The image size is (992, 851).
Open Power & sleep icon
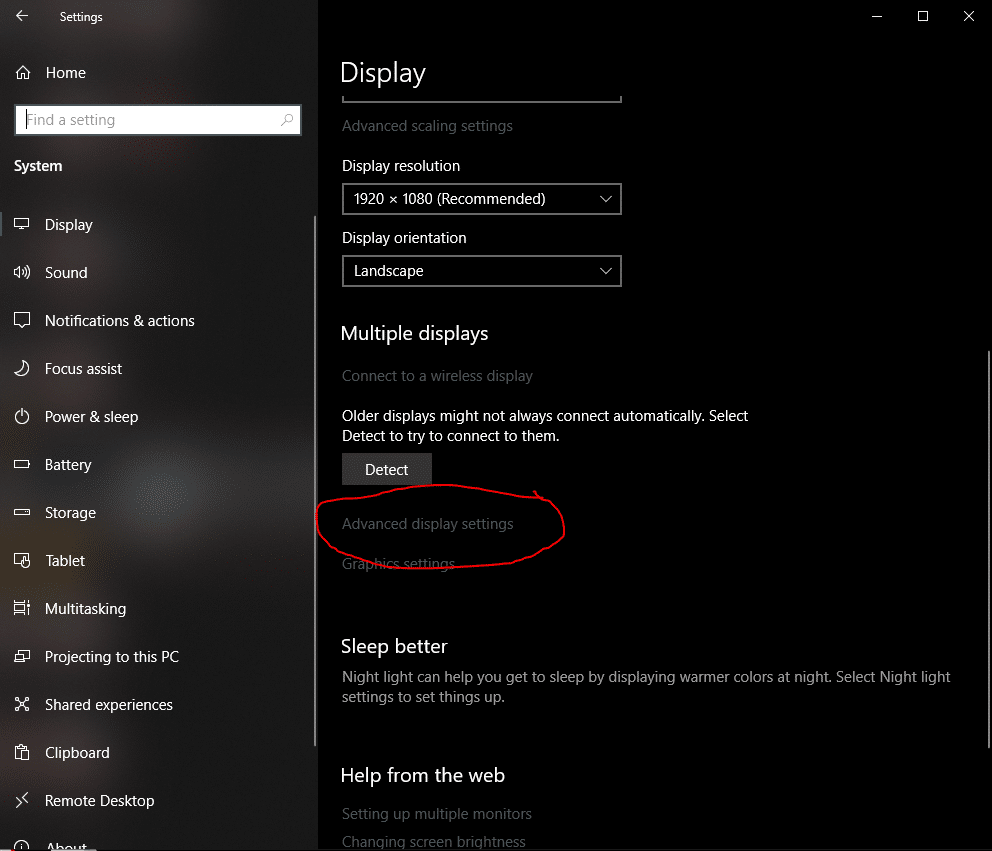coord(22,417)
